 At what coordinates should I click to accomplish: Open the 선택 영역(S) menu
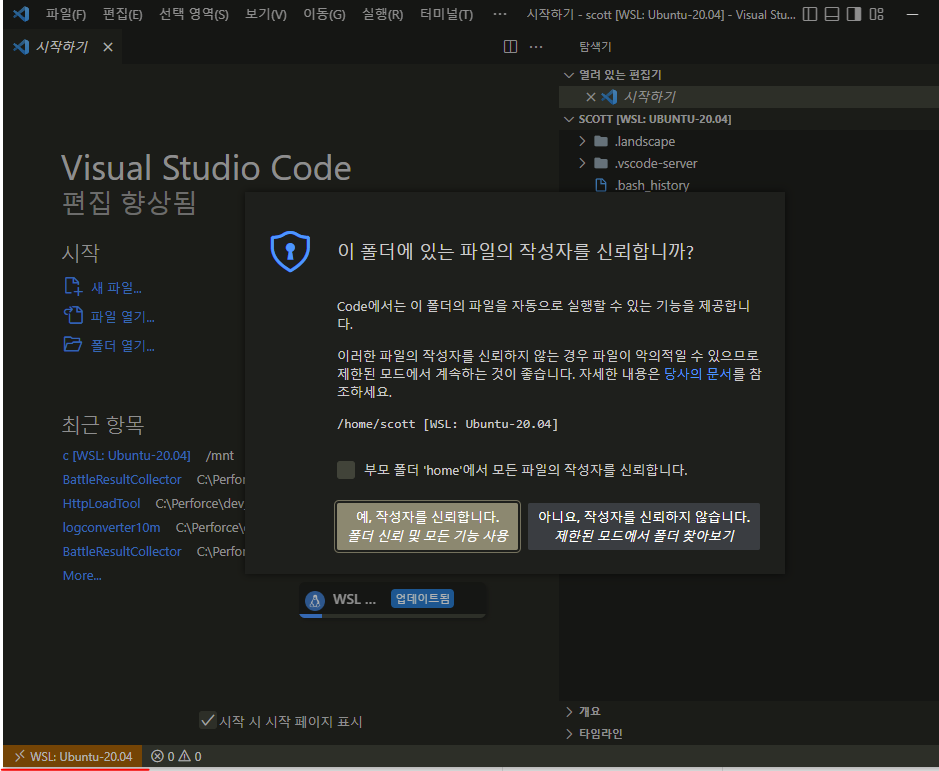(x=194, y=14)
